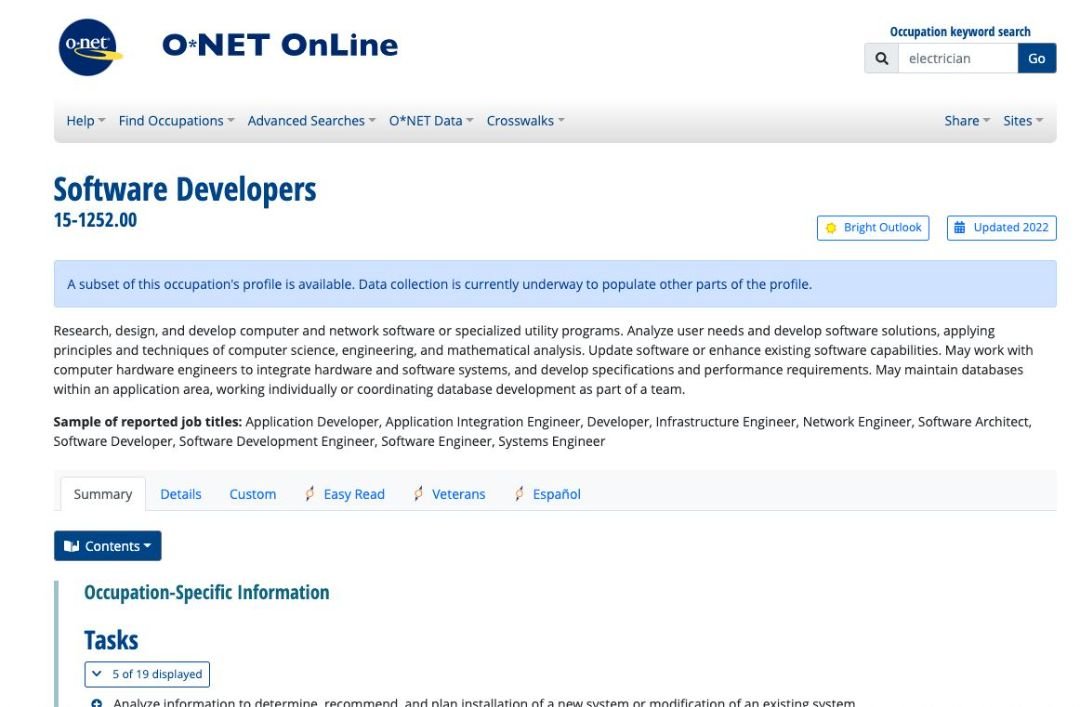Click the occupation code 15-1252.00

pyautogui.click(x=95, y=220)
